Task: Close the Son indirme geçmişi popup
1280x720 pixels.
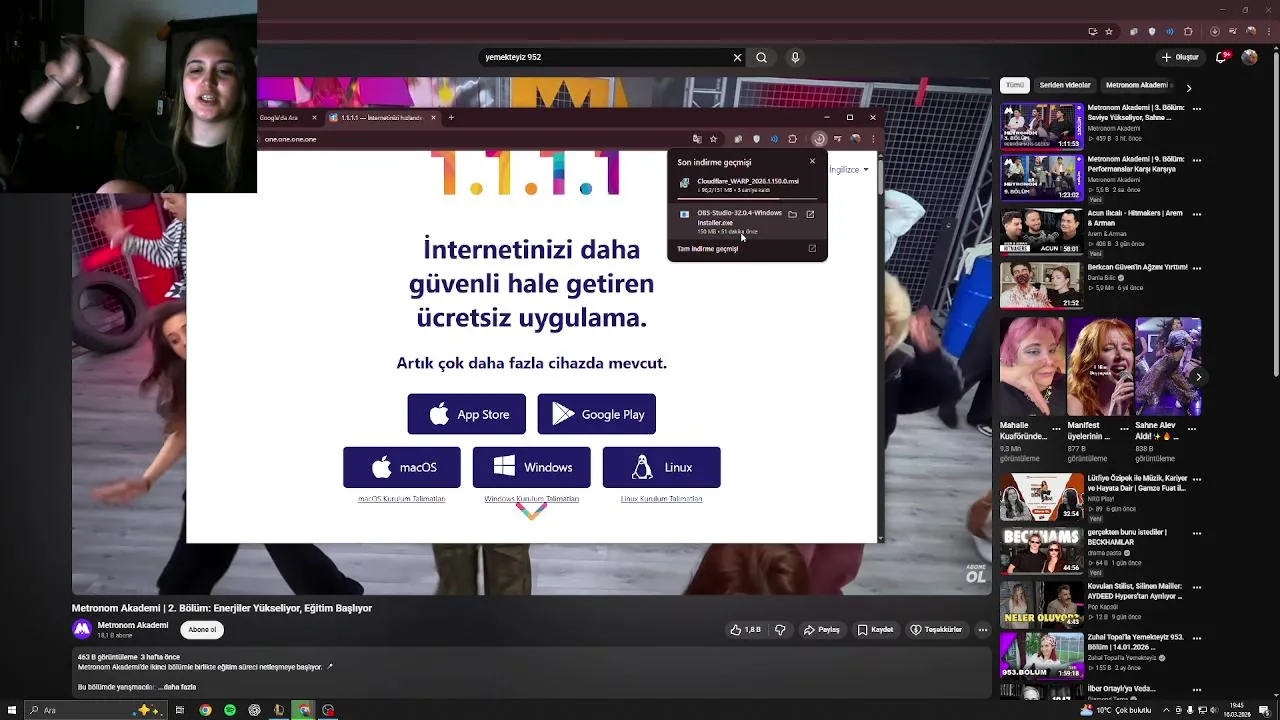Action: click(812, 161)
